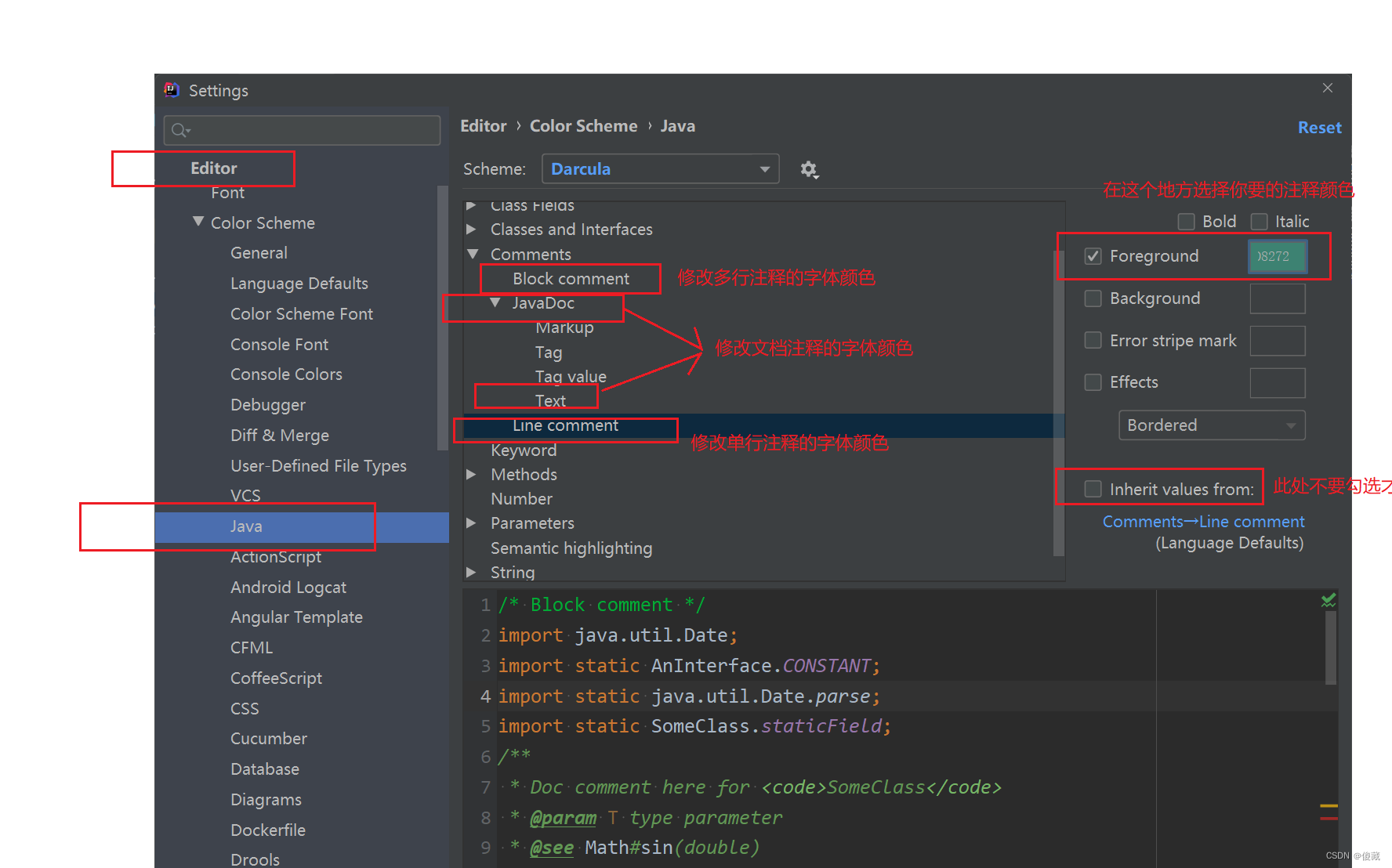
Task: Open the scheme actions gear icon
Action: [x=809, y=169]
